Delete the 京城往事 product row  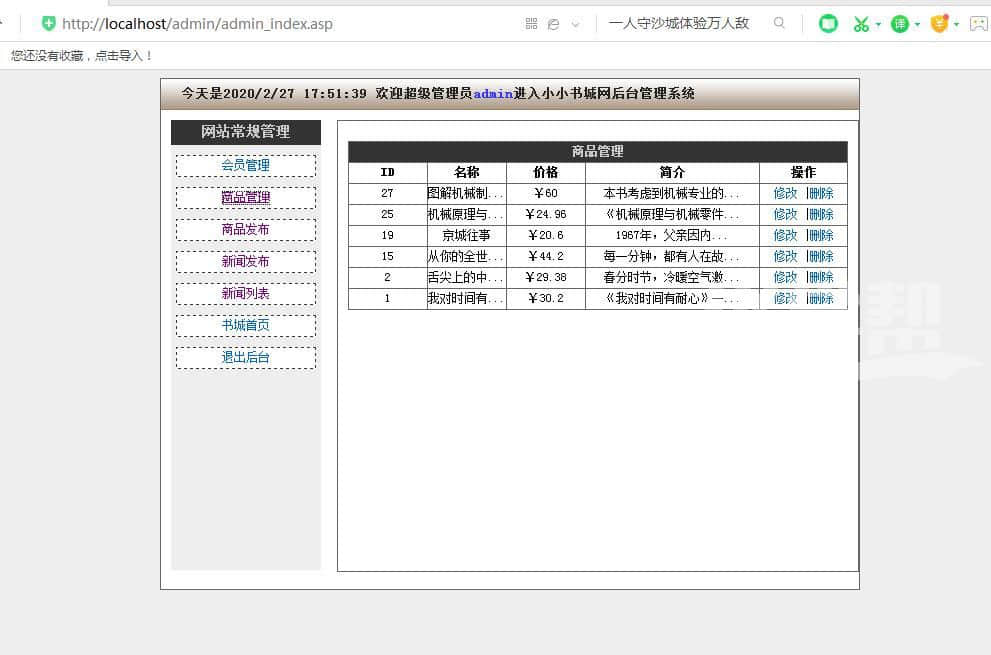click(821, 235)
